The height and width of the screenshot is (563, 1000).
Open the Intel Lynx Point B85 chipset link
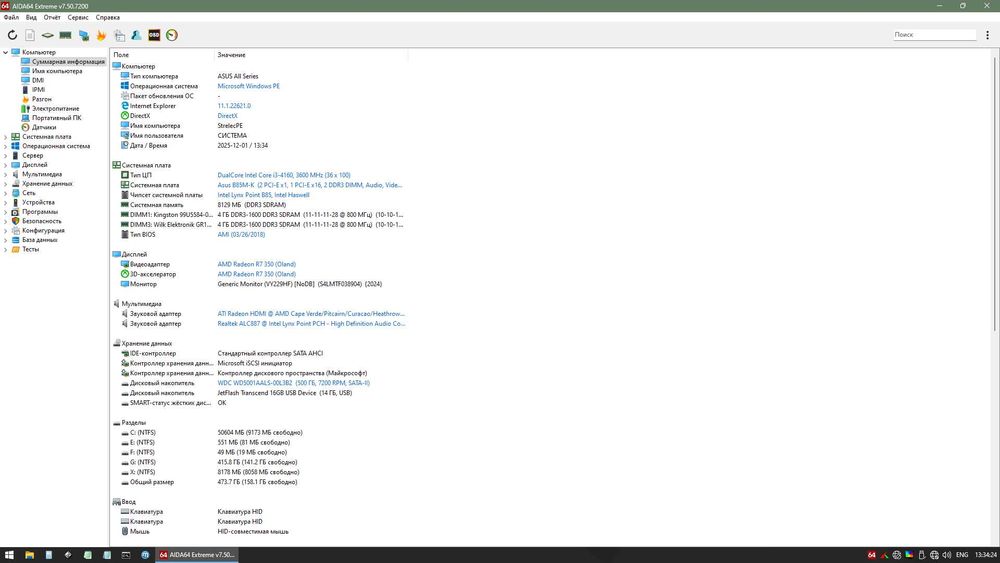[263, 195]
